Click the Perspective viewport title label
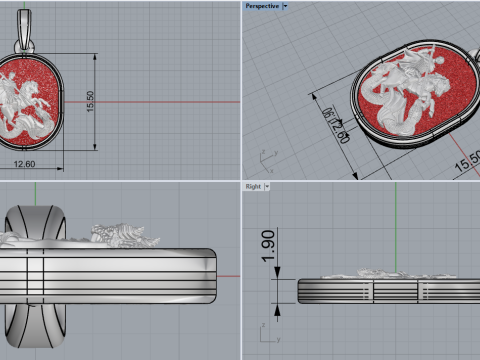The height and width of the screenshot is (360, 480). click(x=262, y=6)
